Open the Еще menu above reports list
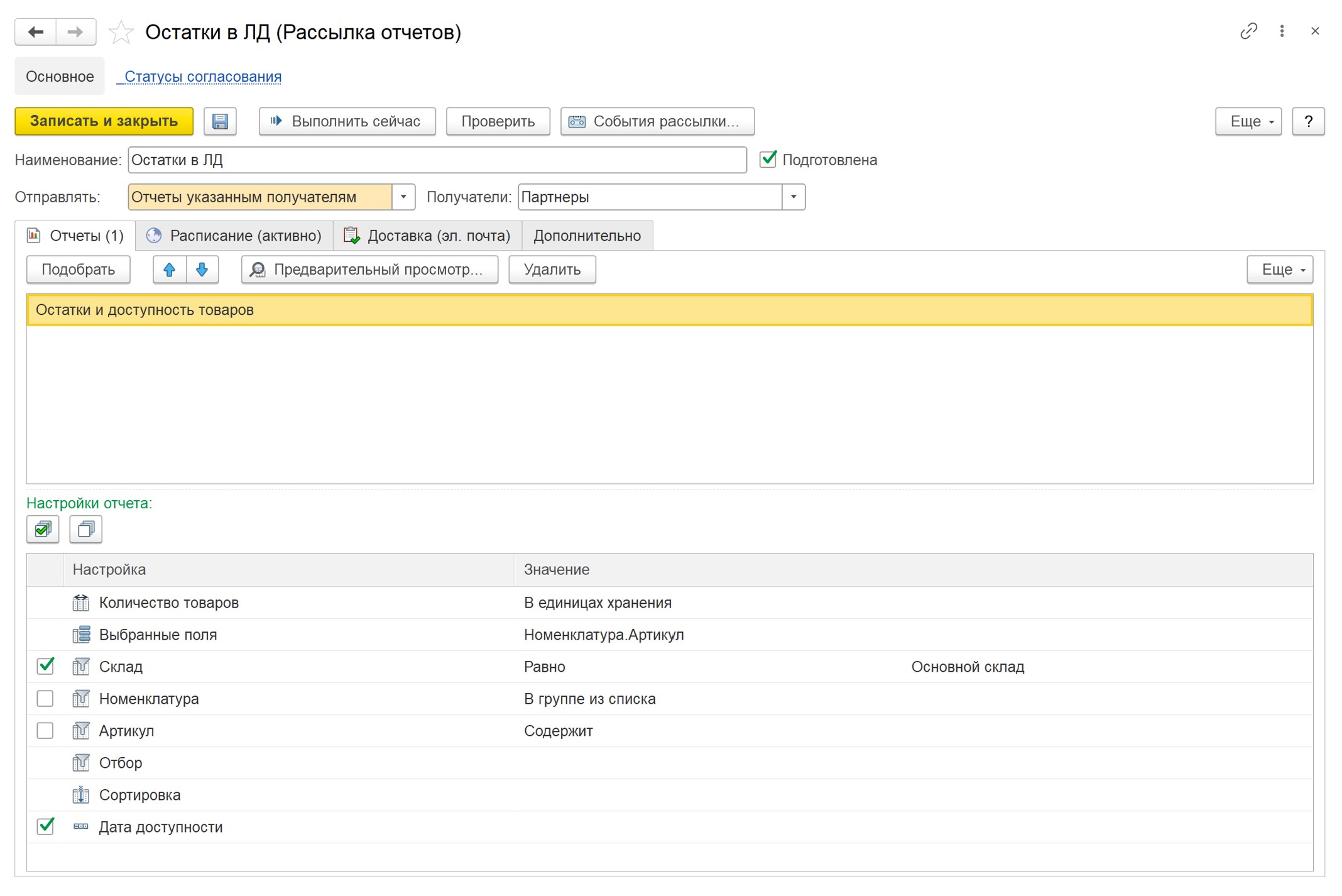Screen dimensions: 1342x896 [x=1279, y=270]
